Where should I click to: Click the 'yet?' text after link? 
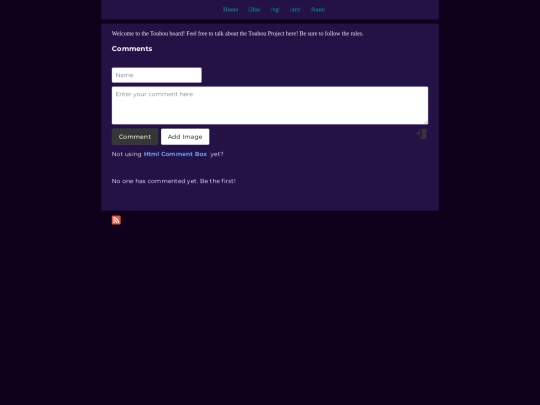pos(217,154)
